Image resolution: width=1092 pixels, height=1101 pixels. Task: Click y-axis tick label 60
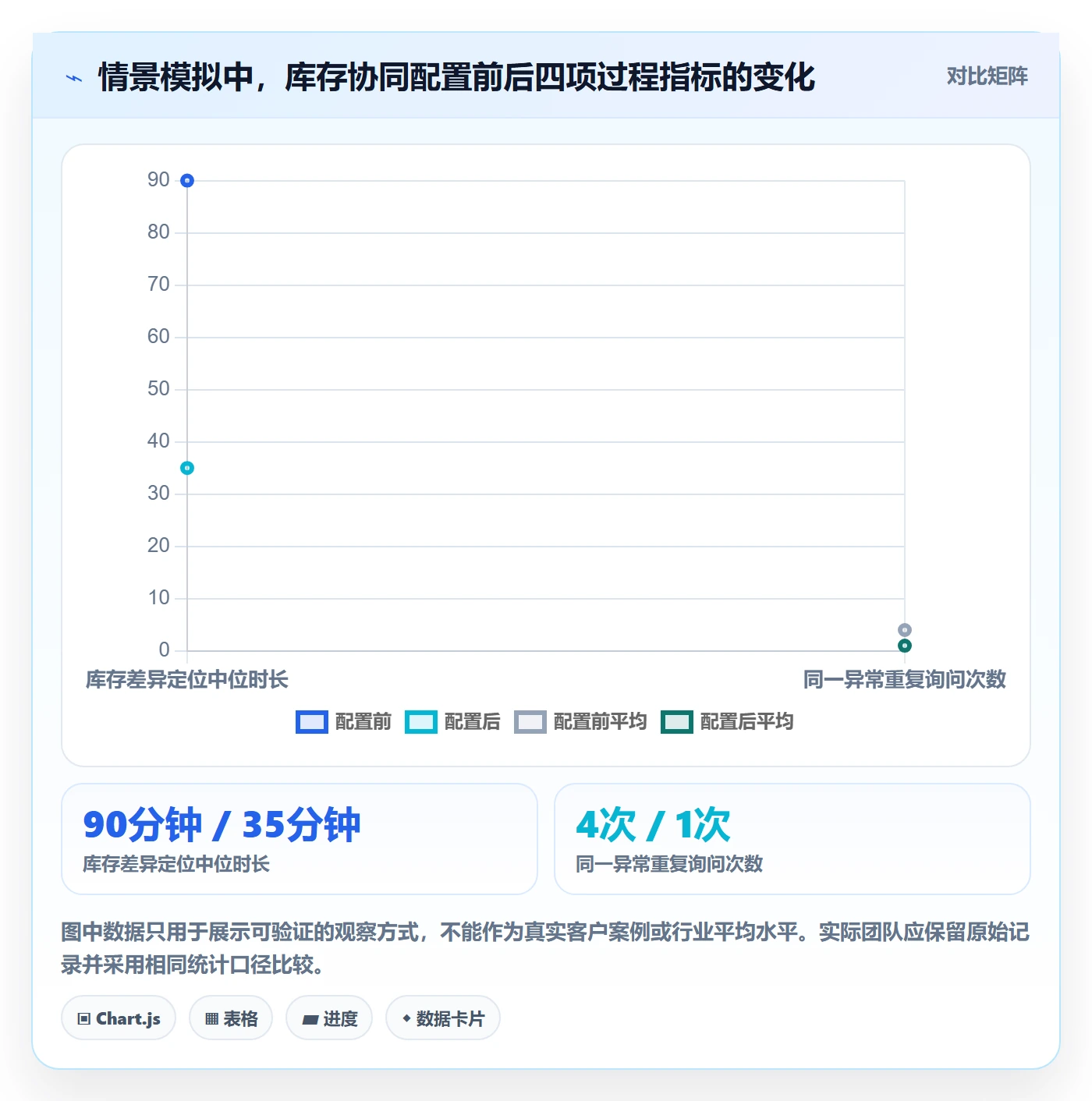pos(158,337)
